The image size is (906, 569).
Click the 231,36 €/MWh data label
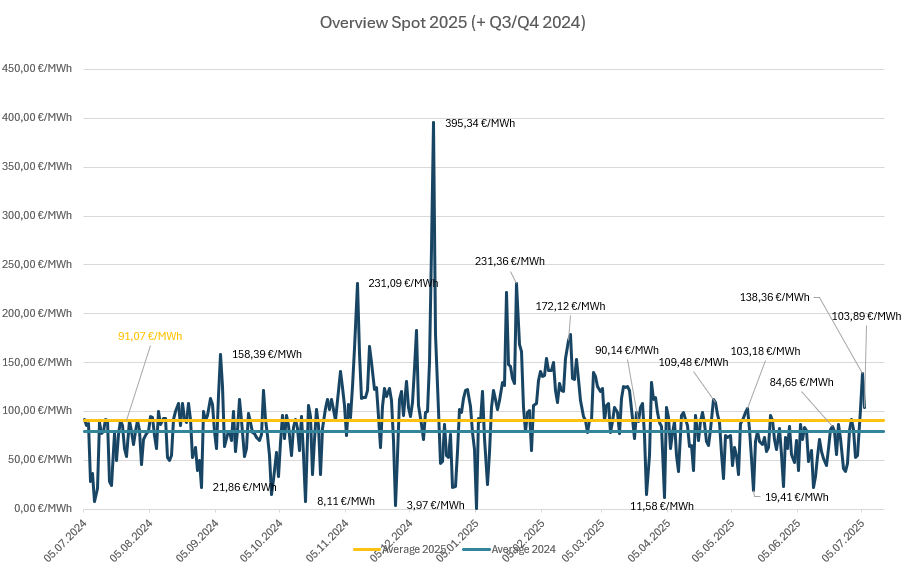click(x=509, y=261)
